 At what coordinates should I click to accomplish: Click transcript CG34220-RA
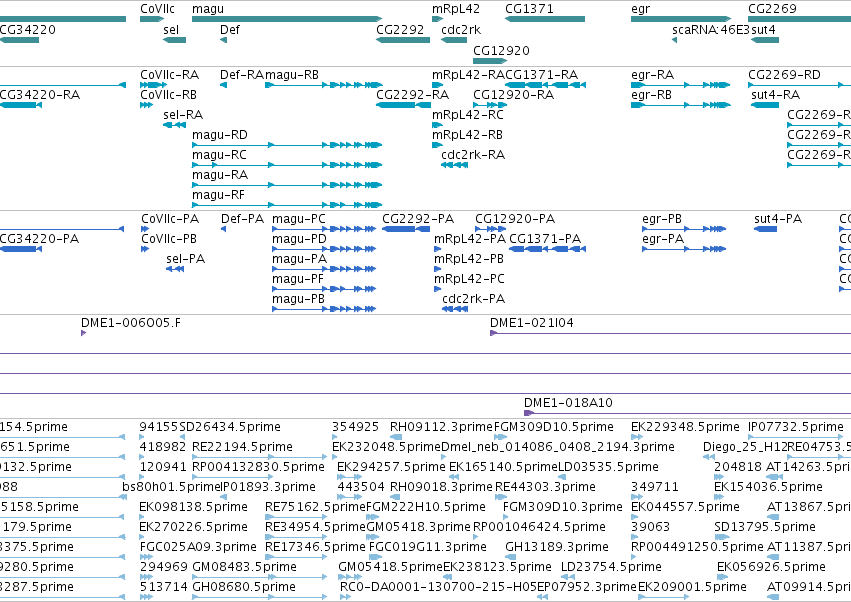click(21, 105)
